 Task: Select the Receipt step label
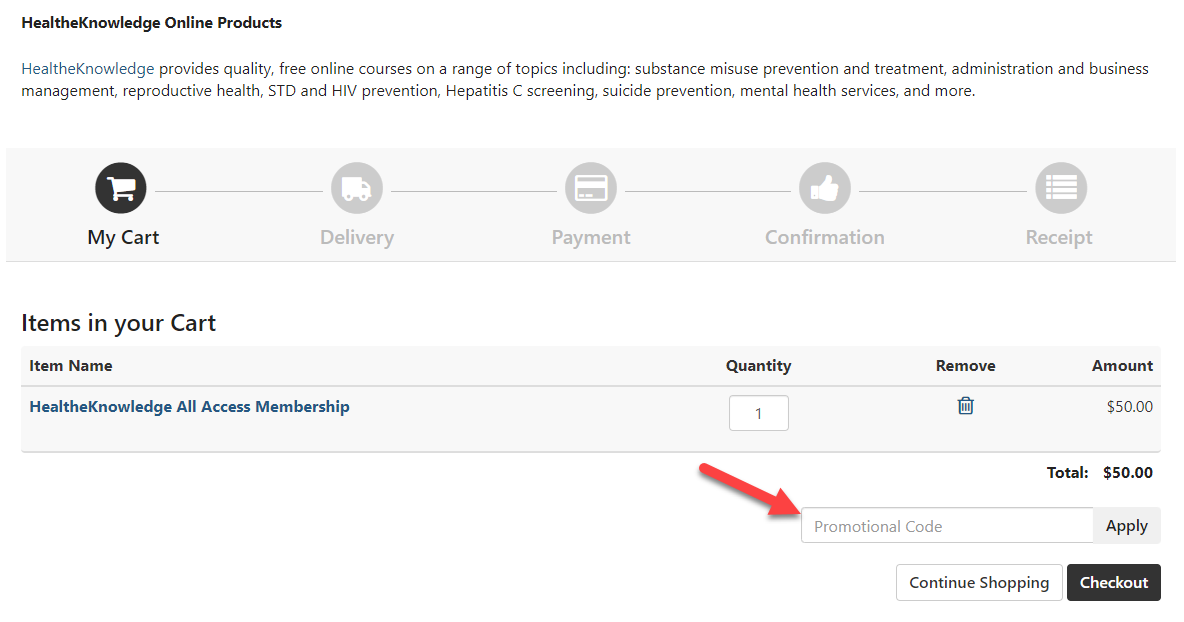pos(1059,238)
